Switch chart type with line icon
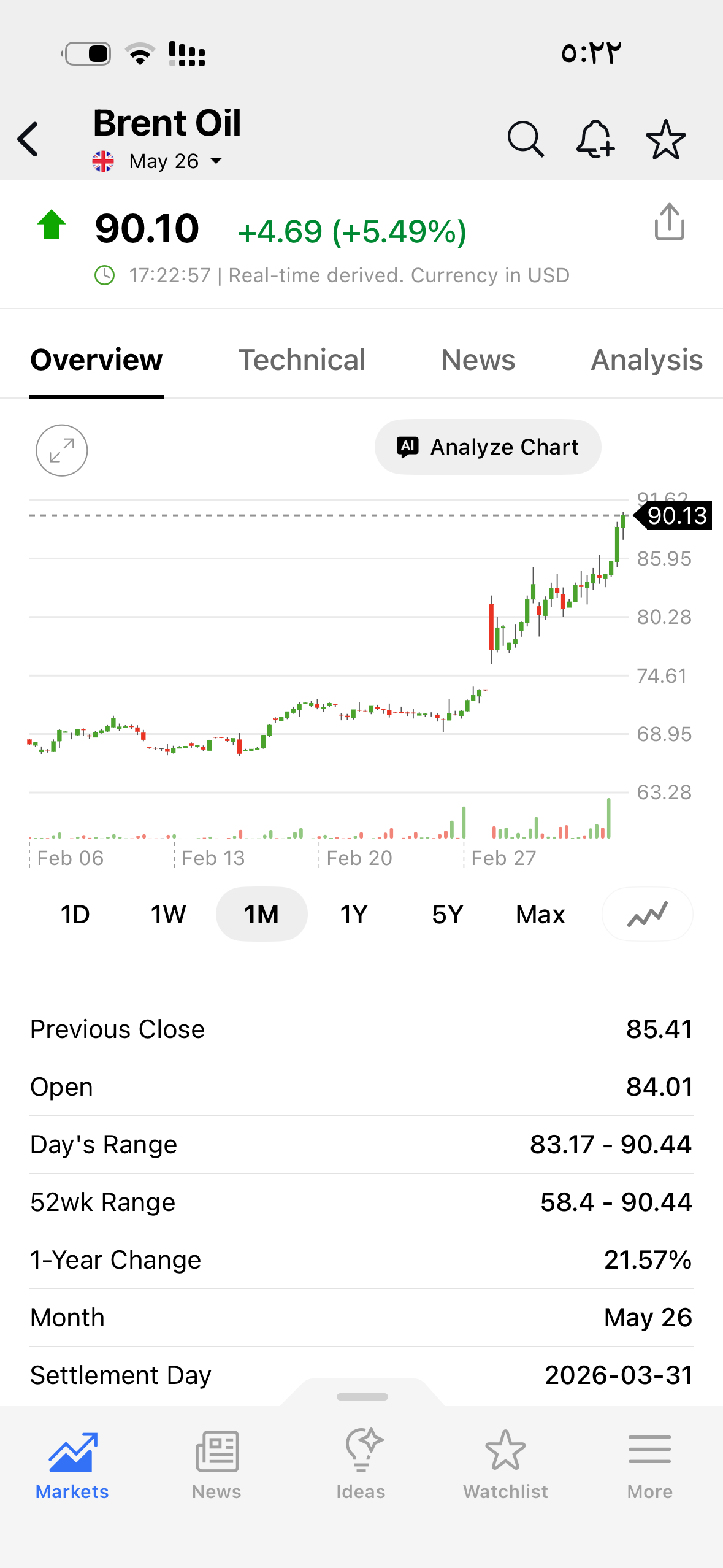The height and width of the screenshot is (1568, 723). click(x=648, y=914)
